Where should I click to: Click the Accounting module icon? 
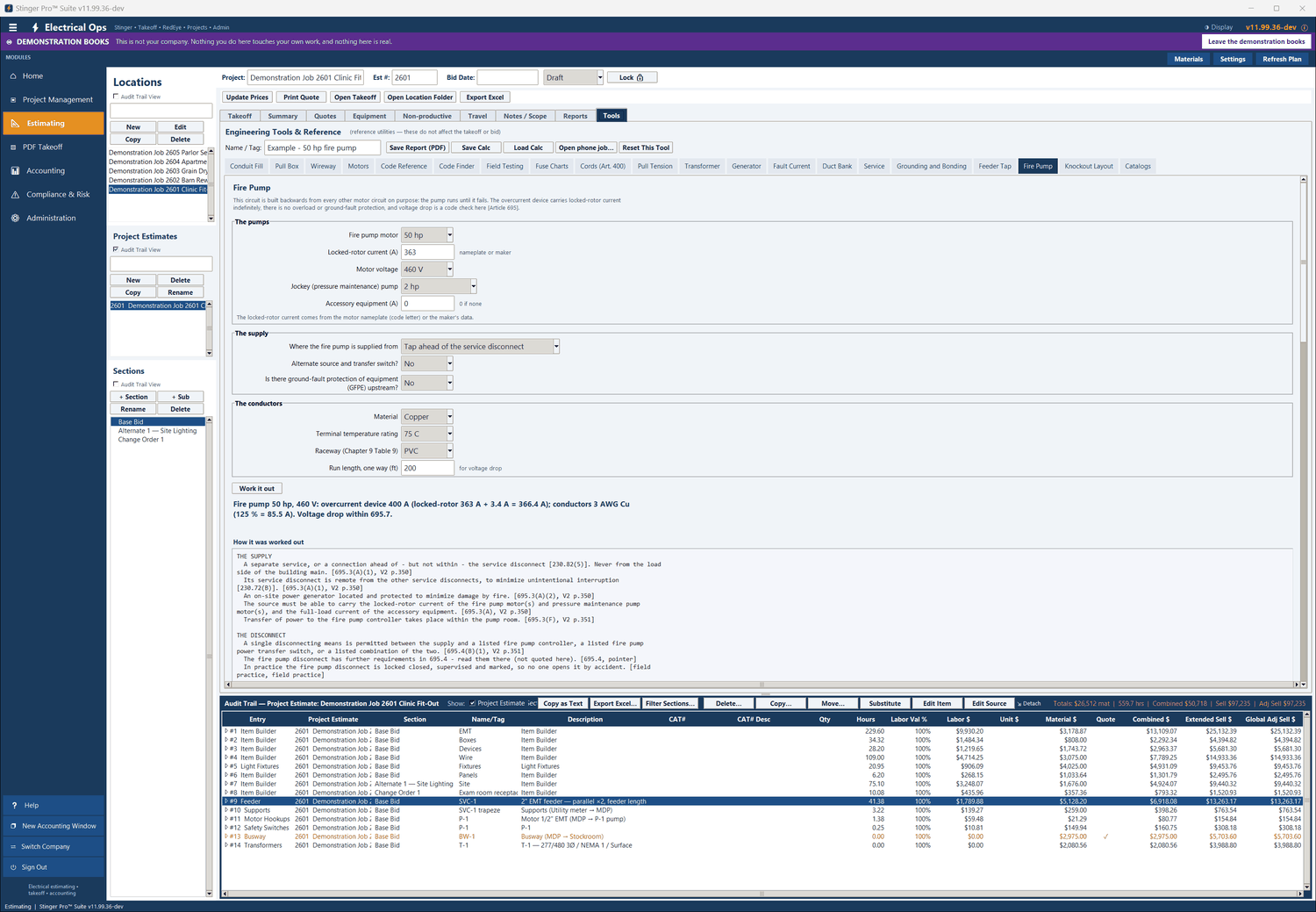[15, 171]
